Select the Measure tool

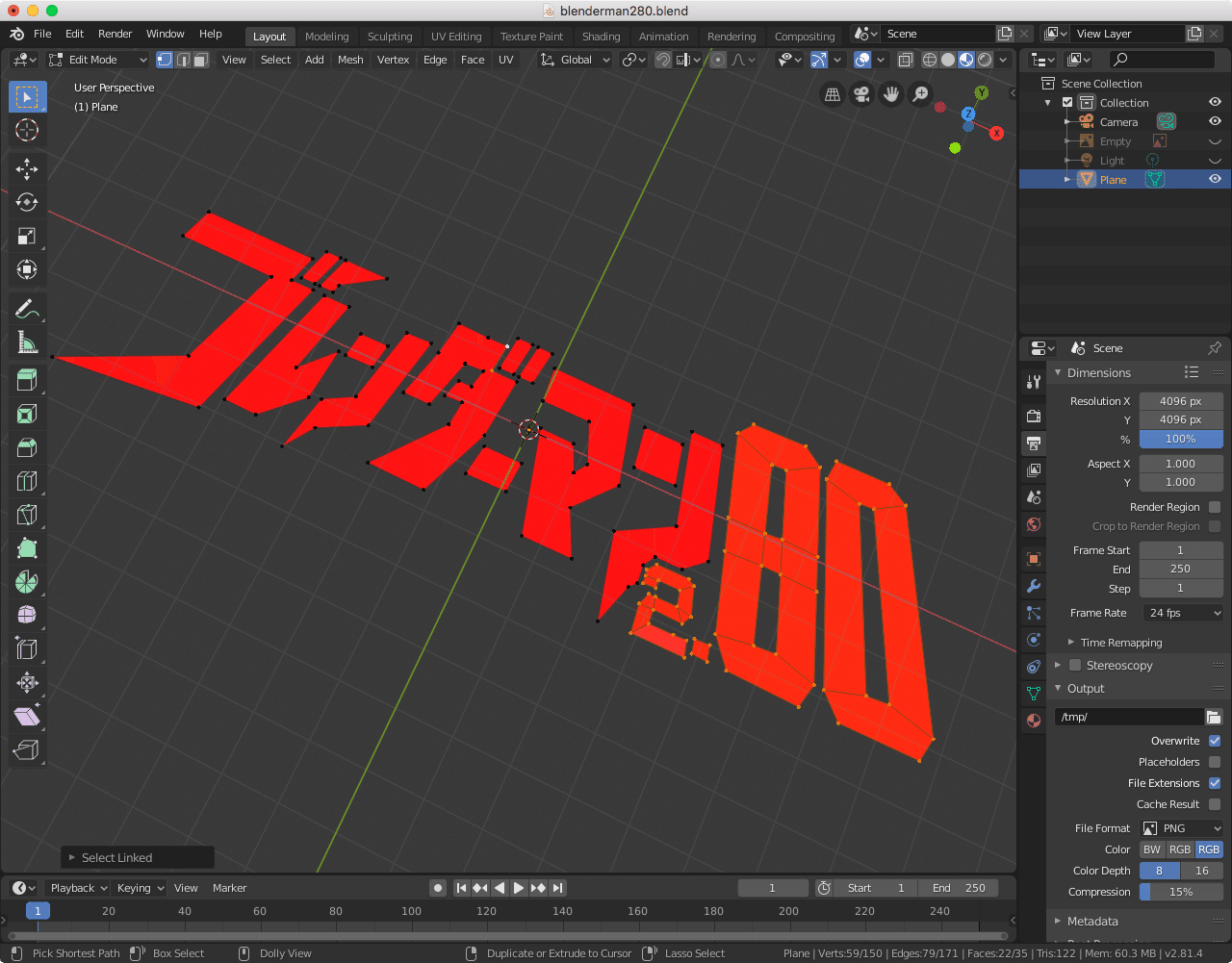pyautogui.click(x=27, y=342)
